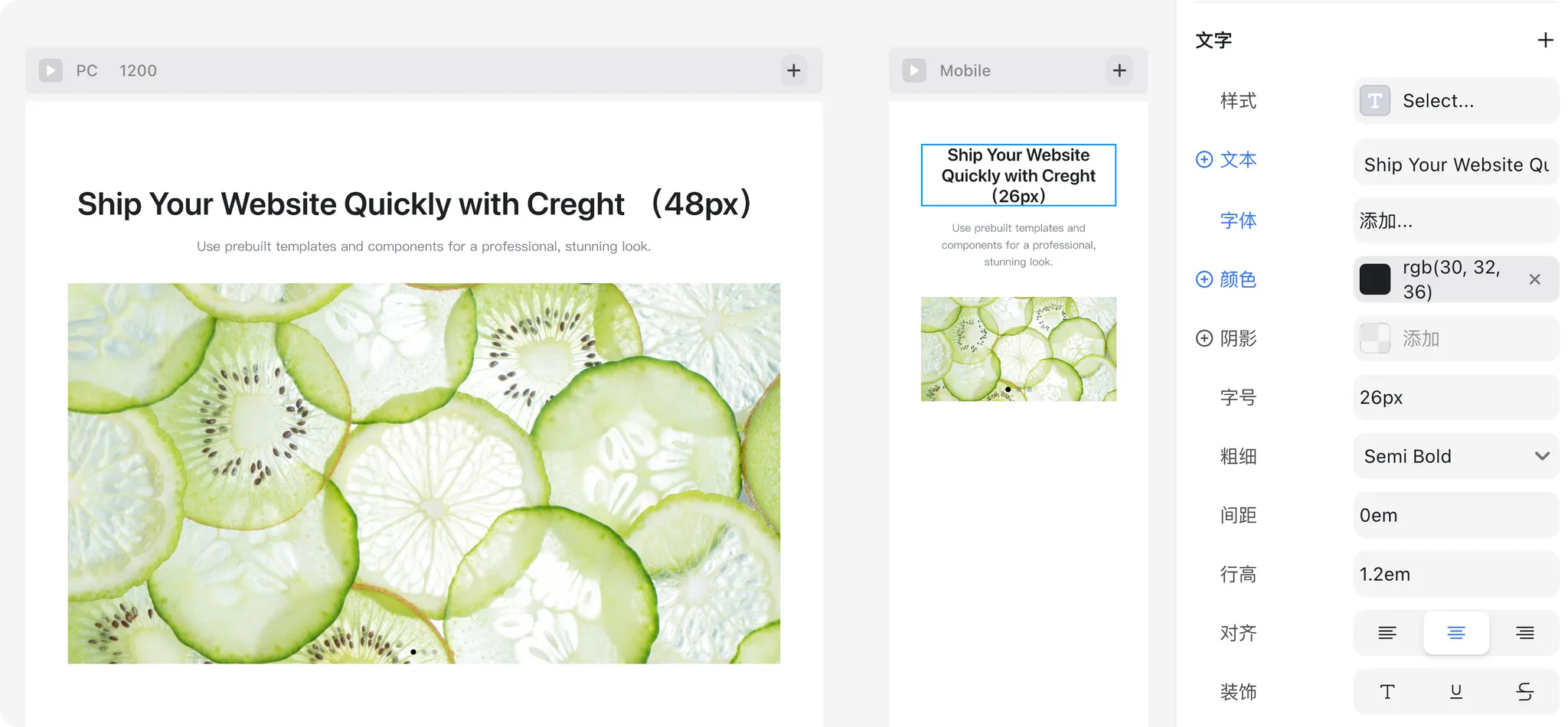
Task: Remove the rgb(30, 32, 36) color value
Action: [1534, 279]
